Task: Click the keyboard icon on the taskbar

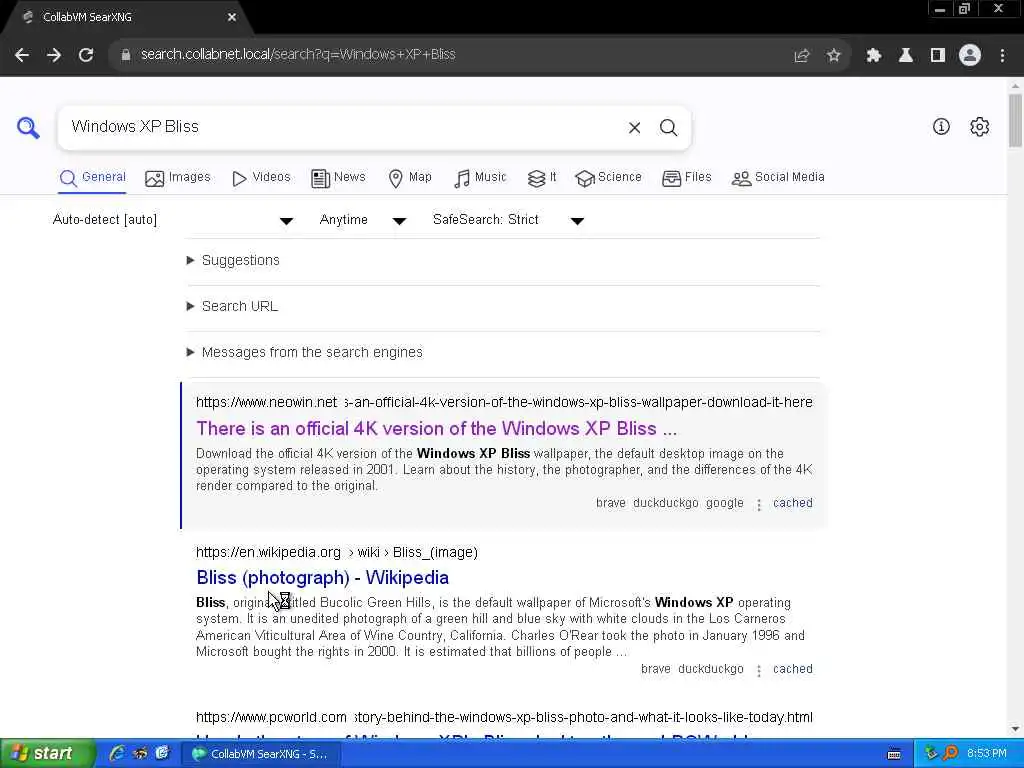Action: [x=895, y=754]
